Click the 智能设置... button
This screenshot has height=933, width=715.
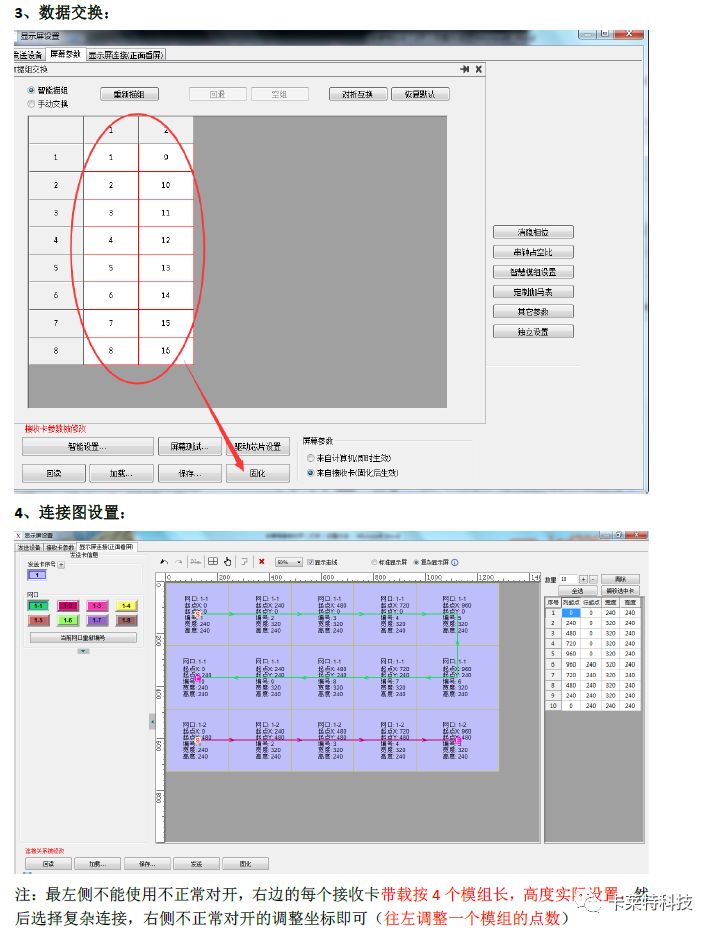pyautogui.click(x=87, y=446)
